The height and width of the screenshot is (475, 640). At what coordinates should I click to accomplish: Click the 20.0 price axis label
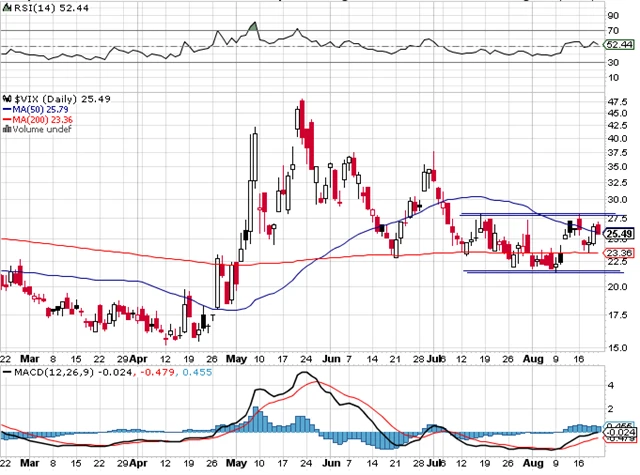pyautogui.click(x=618, y=286)
